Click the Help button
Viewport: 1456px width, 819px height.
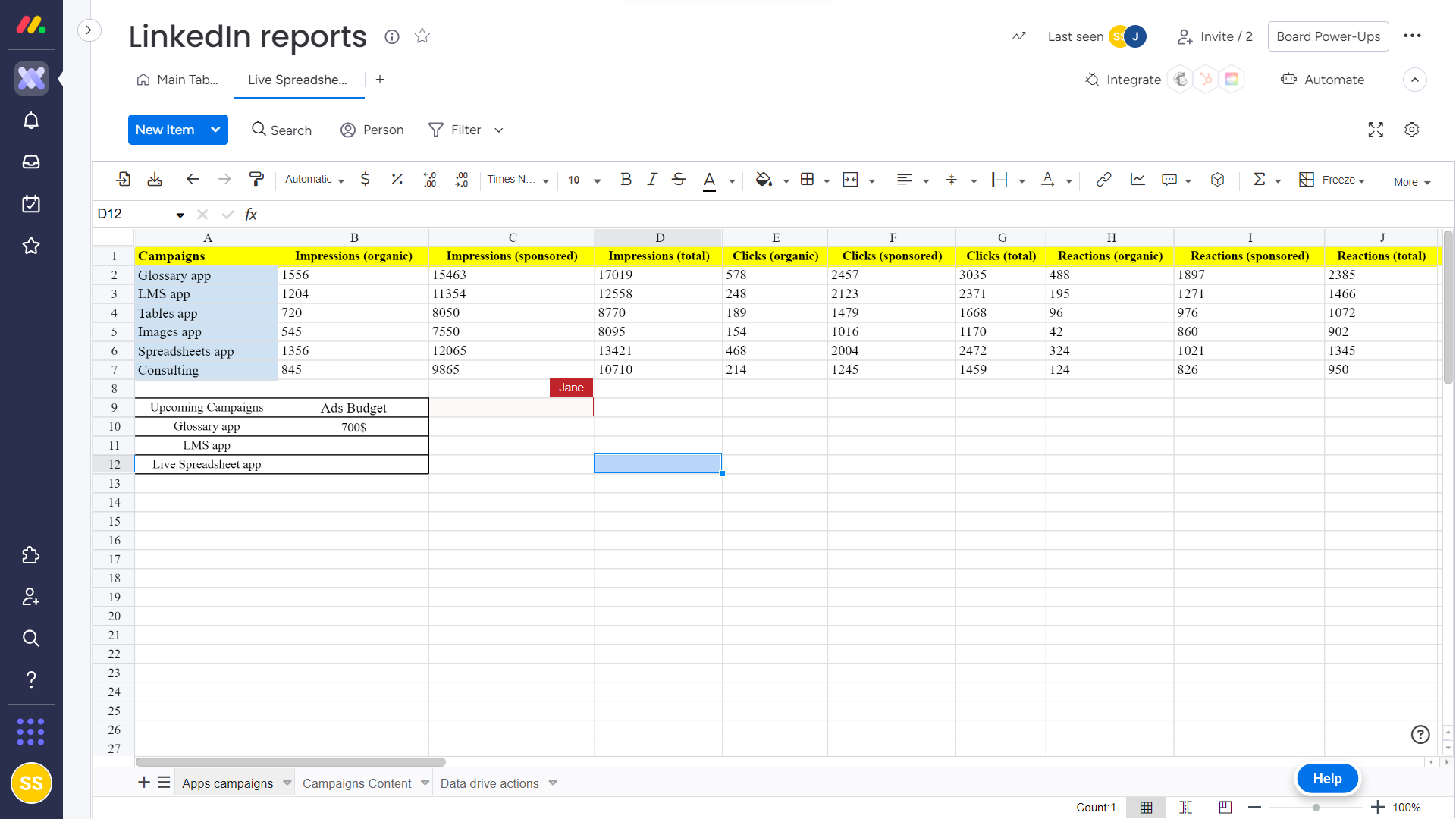pyautogui.click(x=1327, y=779)
